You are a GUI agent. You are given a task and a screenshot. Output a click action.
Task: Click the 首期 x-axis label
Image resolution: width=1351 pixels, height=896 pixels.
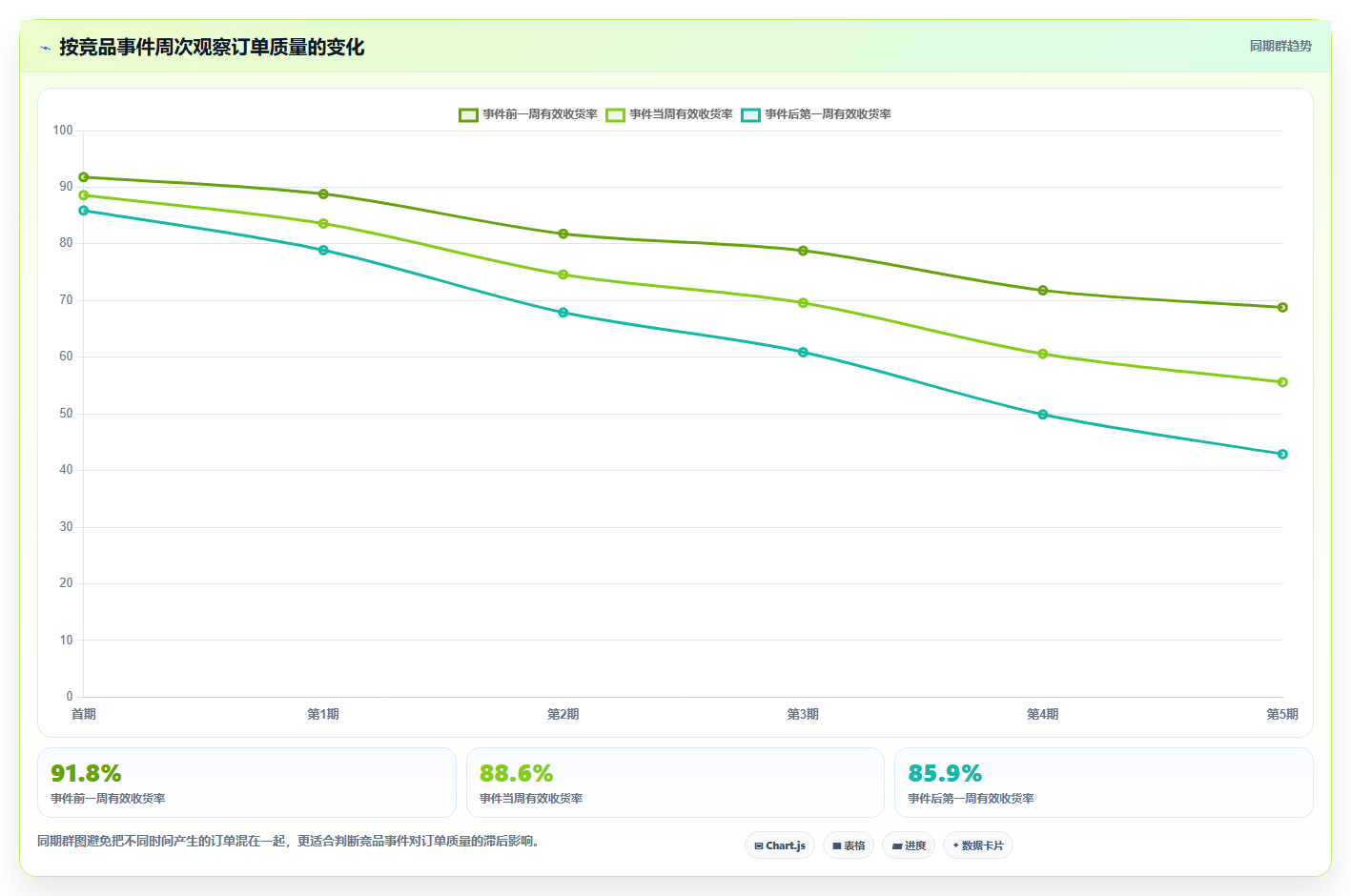tap(84, 714)
